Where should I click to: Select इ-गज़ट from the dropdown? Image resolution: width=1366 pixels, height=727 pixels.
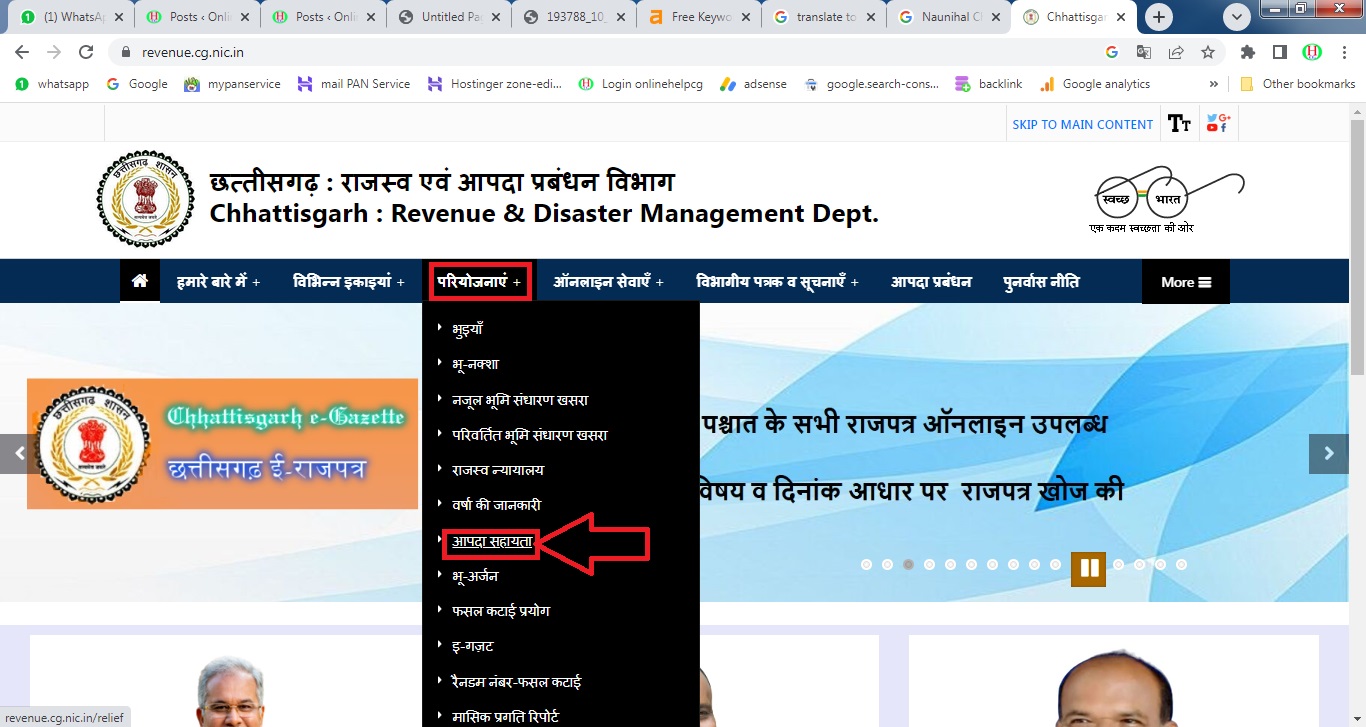tap(472, 646)
